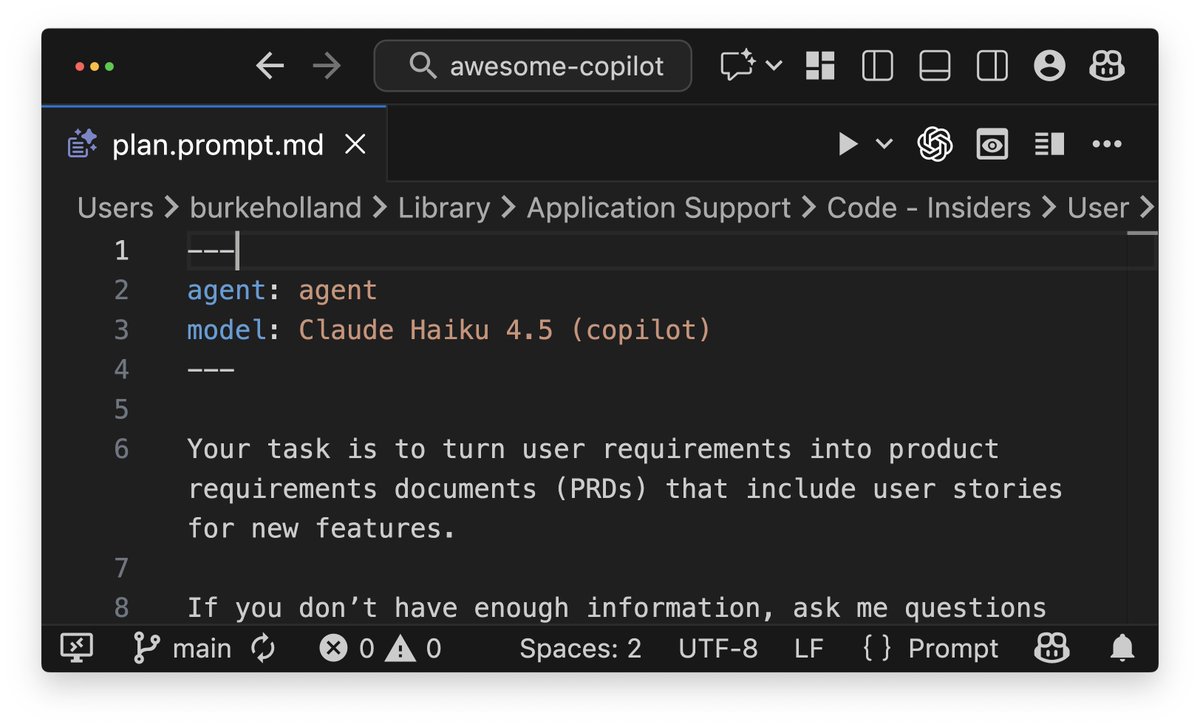Screen dimensions: 1200x727
Task: Open the run button dropdown arrow
Action: pos(884,145)
